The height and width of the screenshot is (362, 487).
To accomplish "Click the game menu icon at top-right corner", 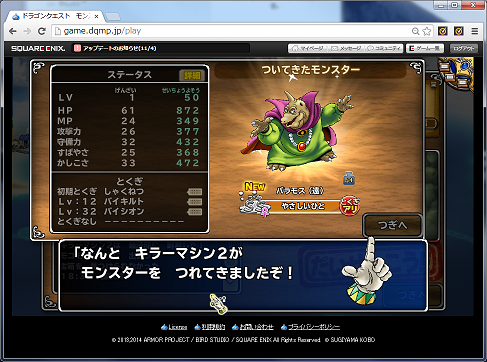I will tap(456, 74).
